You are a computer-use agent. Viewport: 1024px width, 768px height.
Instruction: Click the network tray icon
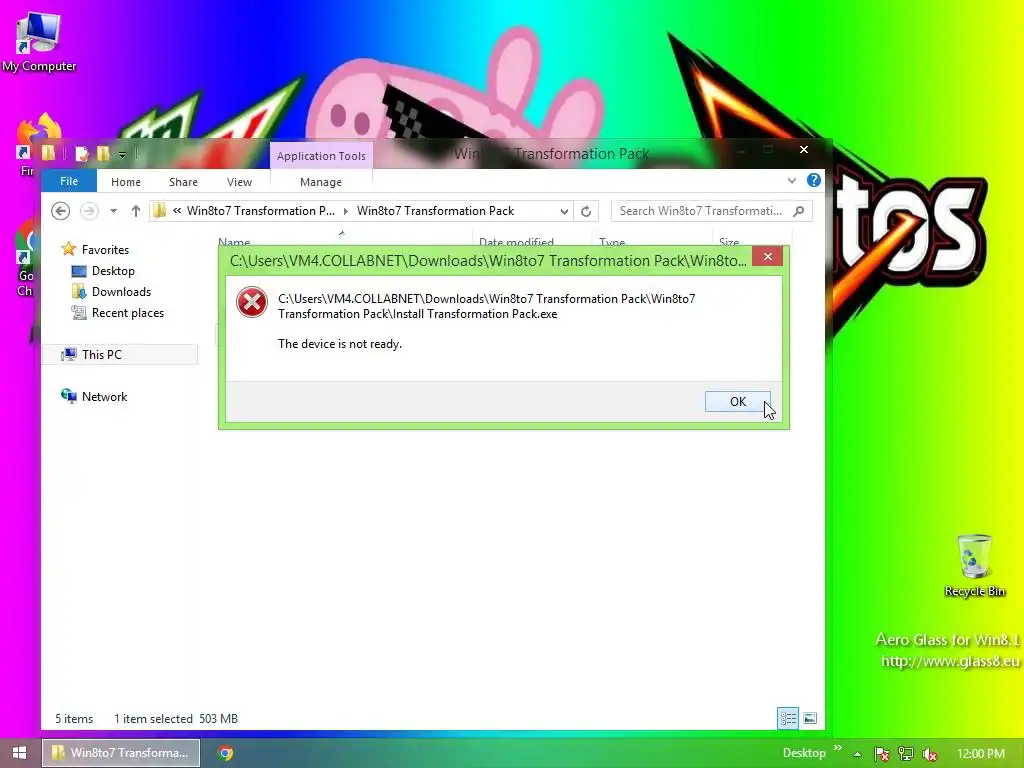click(906, 754)
